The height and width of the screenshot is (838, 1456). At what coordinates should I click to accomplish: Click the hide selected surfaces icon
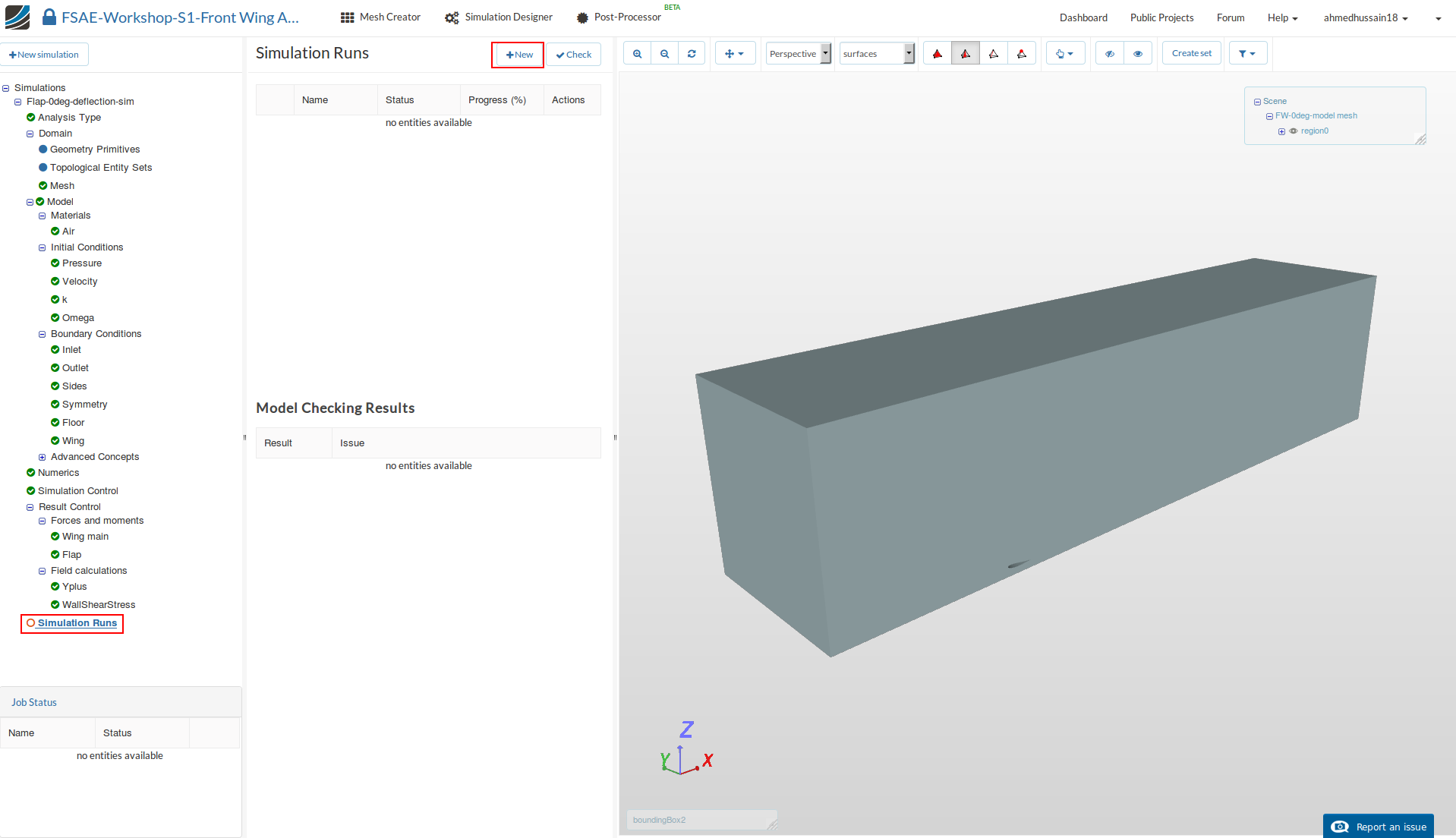click(x=1109, y=53)
